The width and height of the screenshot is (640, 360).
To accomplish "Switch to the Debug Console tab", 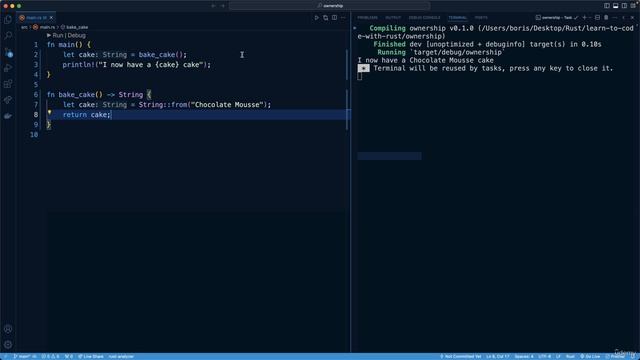I will [424, 18].
